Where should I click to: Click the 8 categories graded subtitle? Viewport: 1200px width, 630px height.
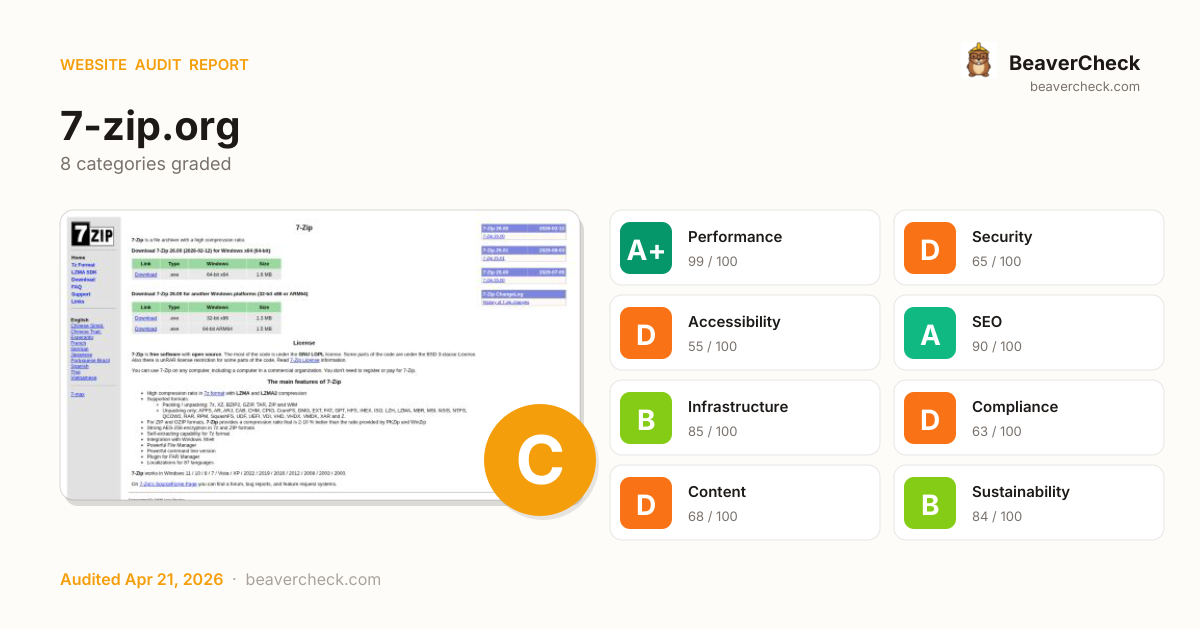(145, 164)
